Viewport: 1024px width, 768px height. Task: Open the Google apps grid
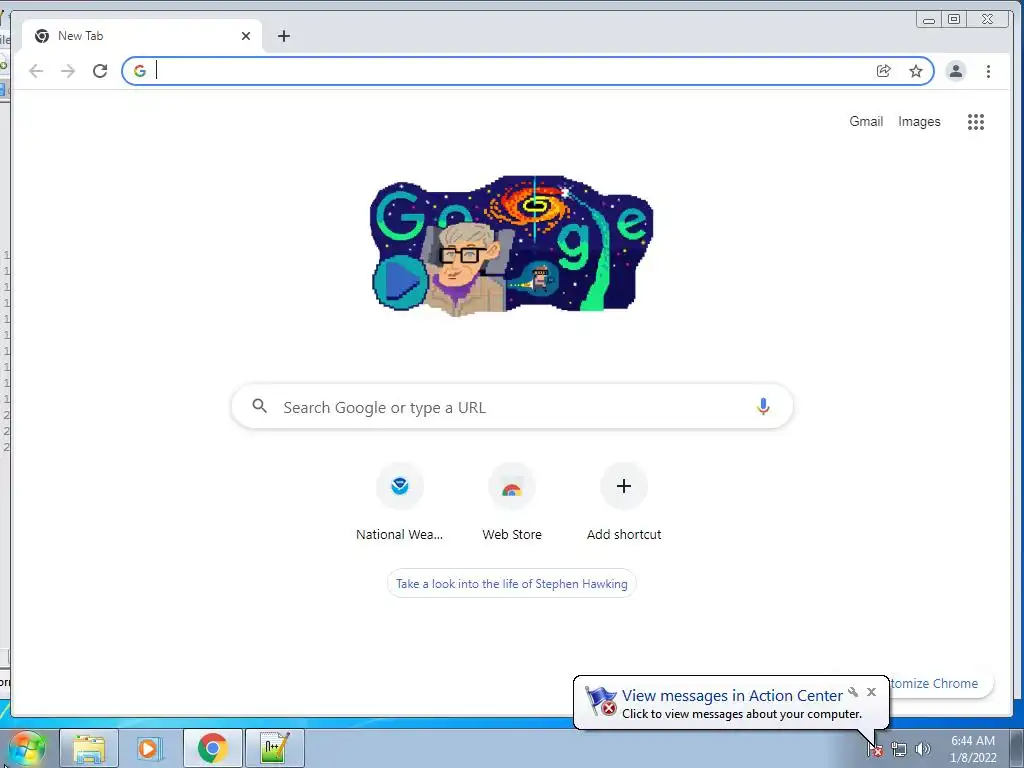pyautogui.click(x=976, y=121)
